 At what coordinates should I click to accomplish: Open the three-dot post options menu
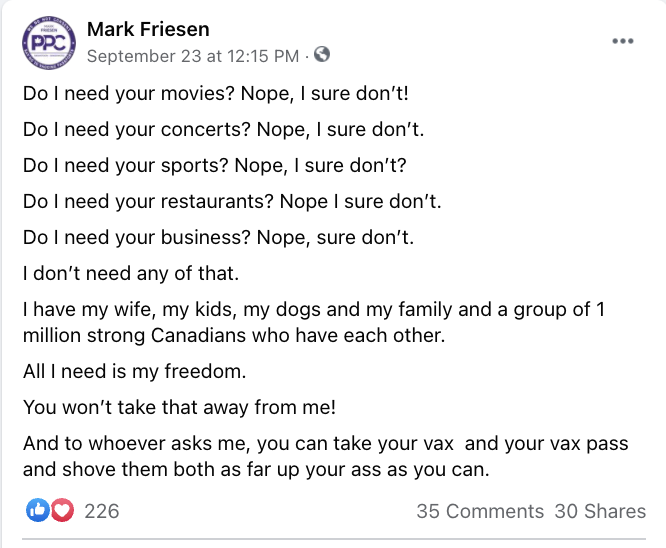[x=623, y=41]
